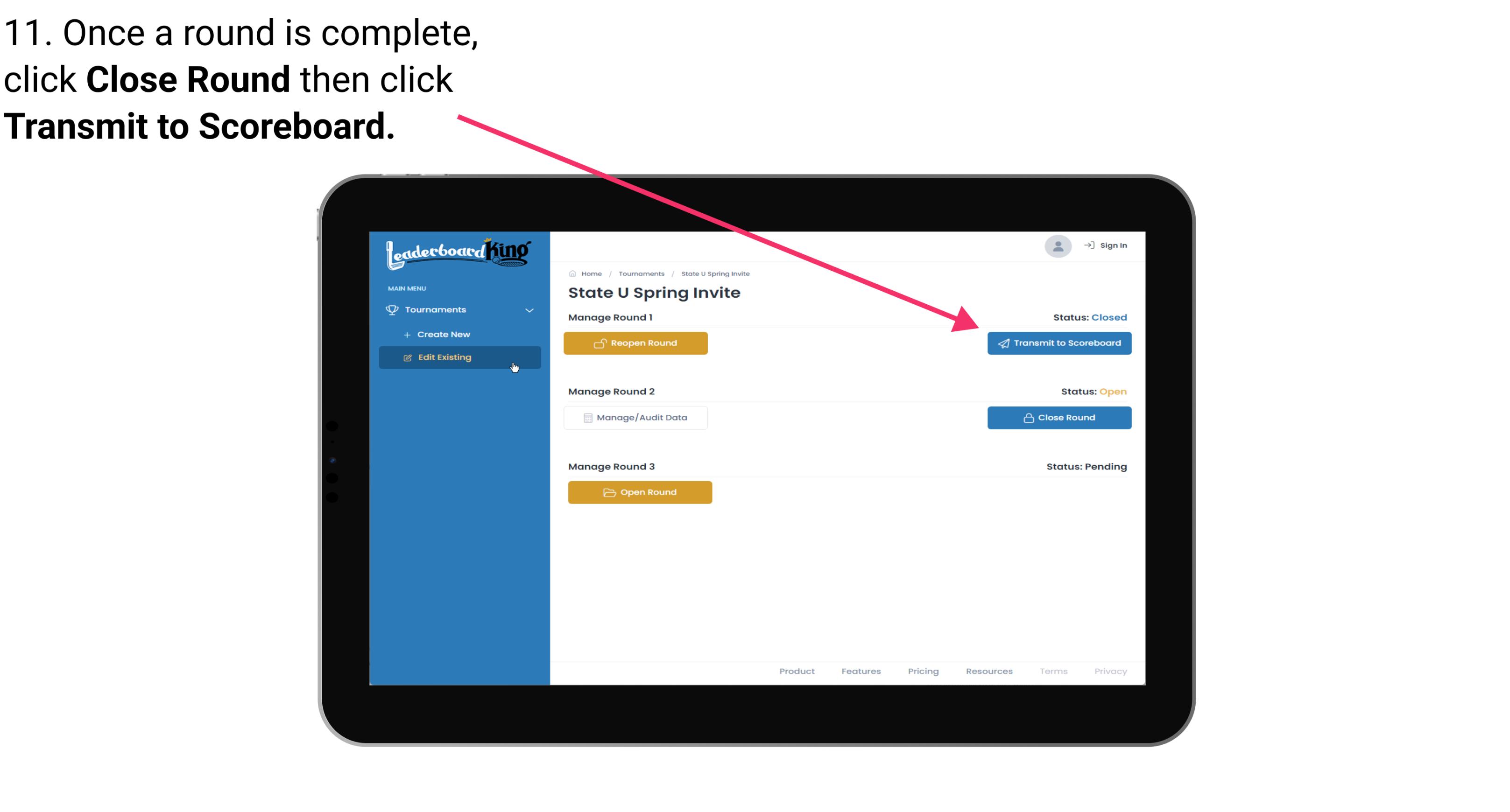Click the Sign In arrow icon
Viewport: 1510px width, 812px height.
pyautogui.click(x=1089, y=245)
